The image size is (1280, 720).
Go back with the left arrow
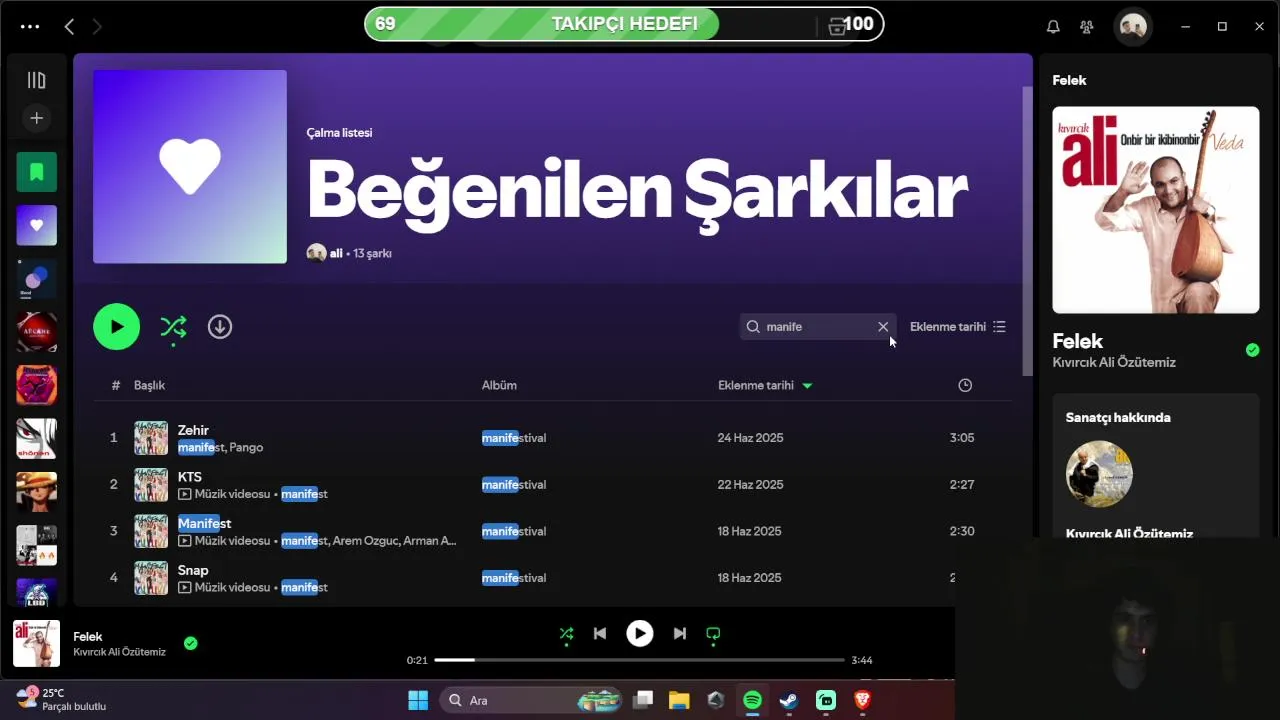click(x=69, y=27)
